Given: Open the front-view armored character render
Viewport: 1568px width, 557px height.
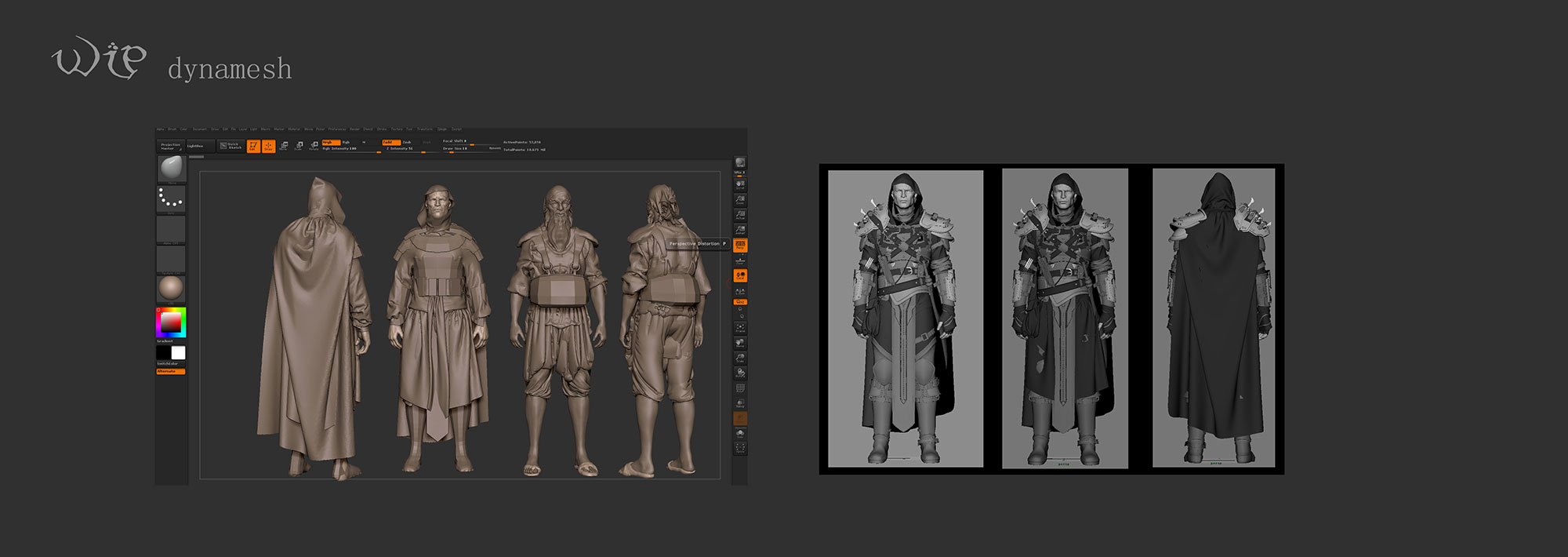Looking at the screenshot, I should 906,319.
